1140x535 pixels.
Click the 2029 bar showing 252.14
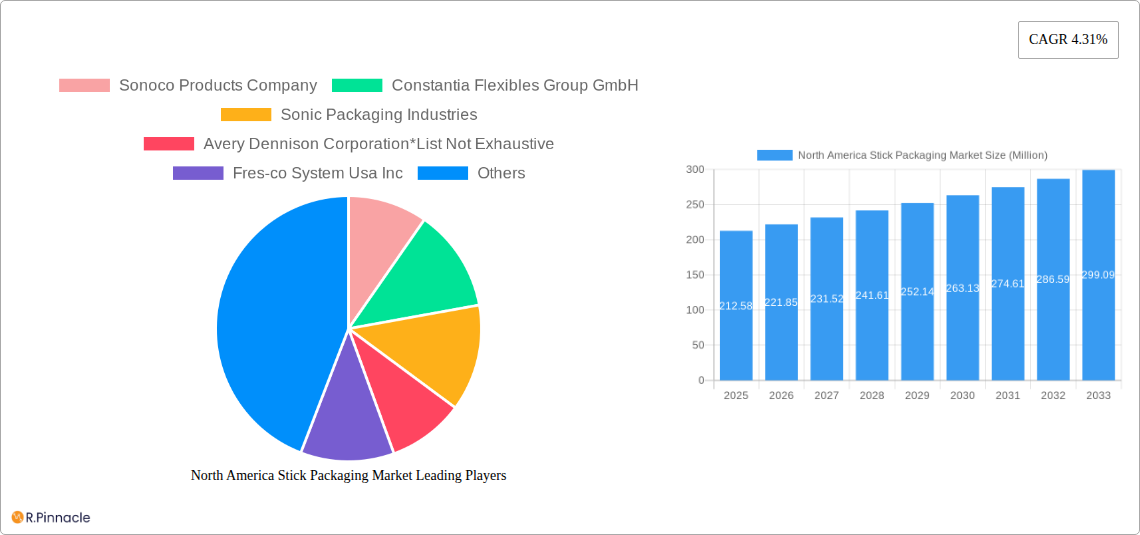[x=918, y=291]
